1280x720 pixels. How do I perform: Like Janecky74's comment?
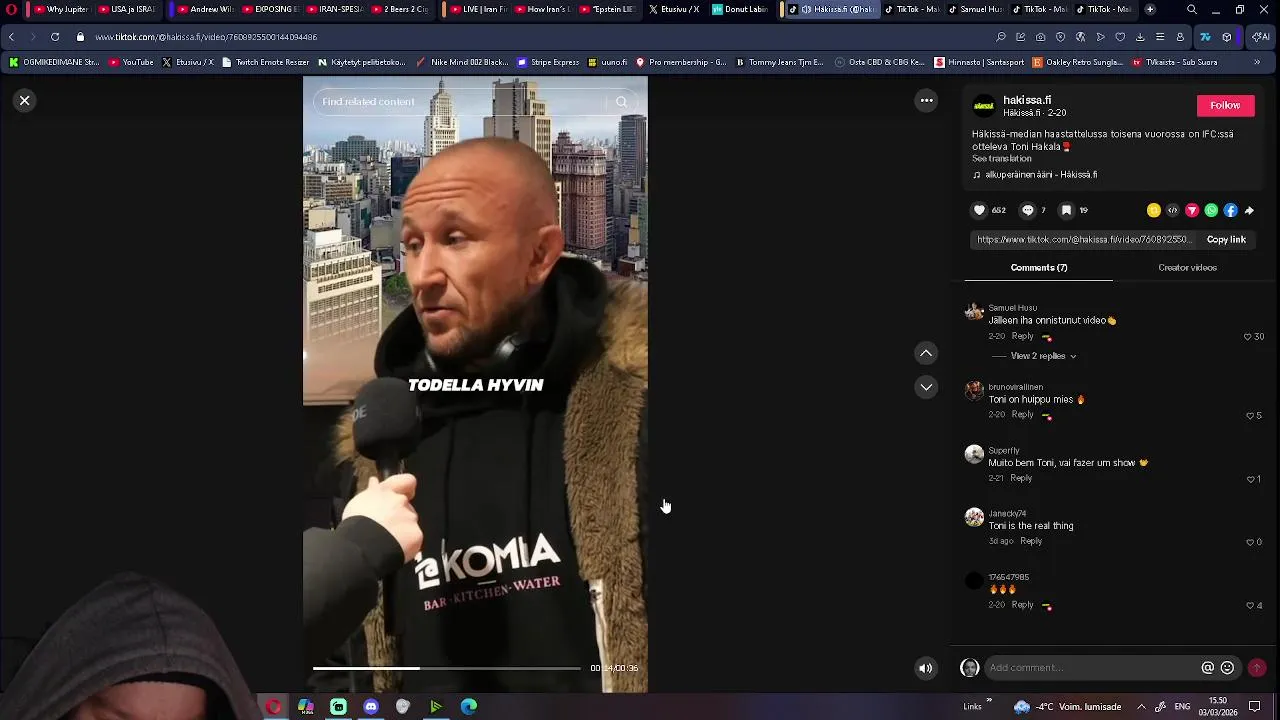tap(1250, 542)
